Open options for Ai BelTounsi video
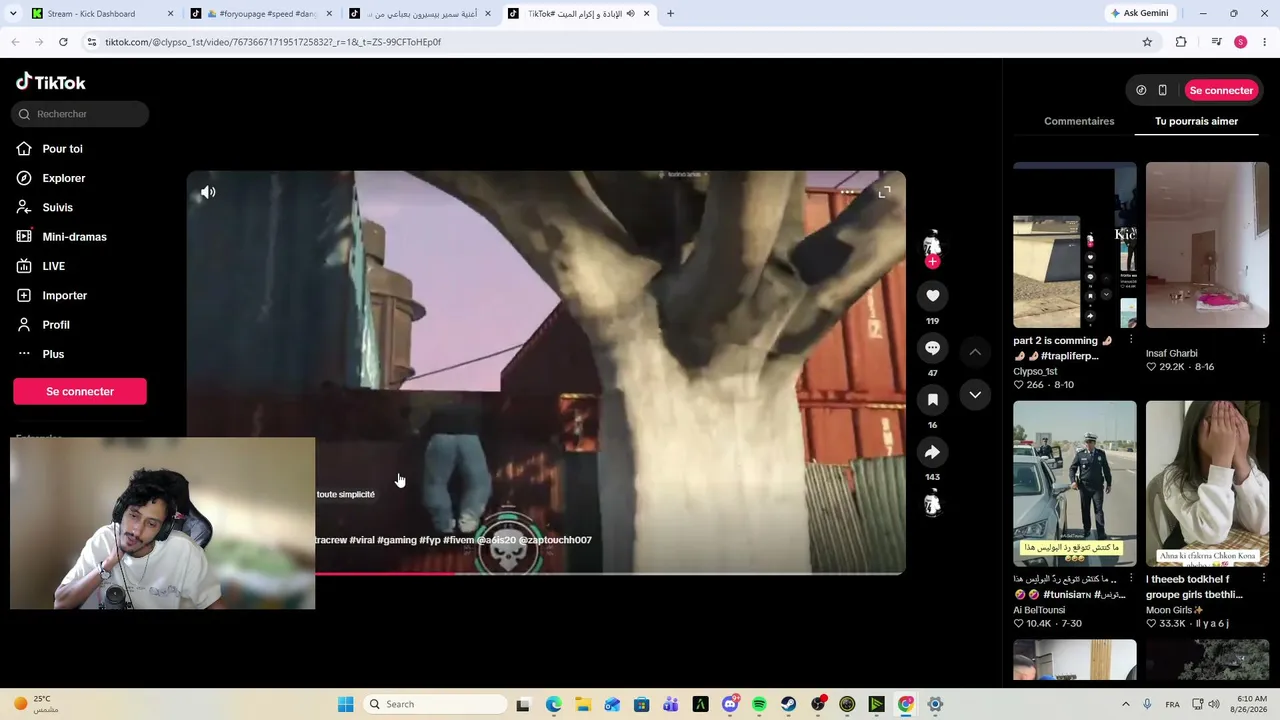The width and height of the screenshot is (1280, 720). [x=1131, y=579]
